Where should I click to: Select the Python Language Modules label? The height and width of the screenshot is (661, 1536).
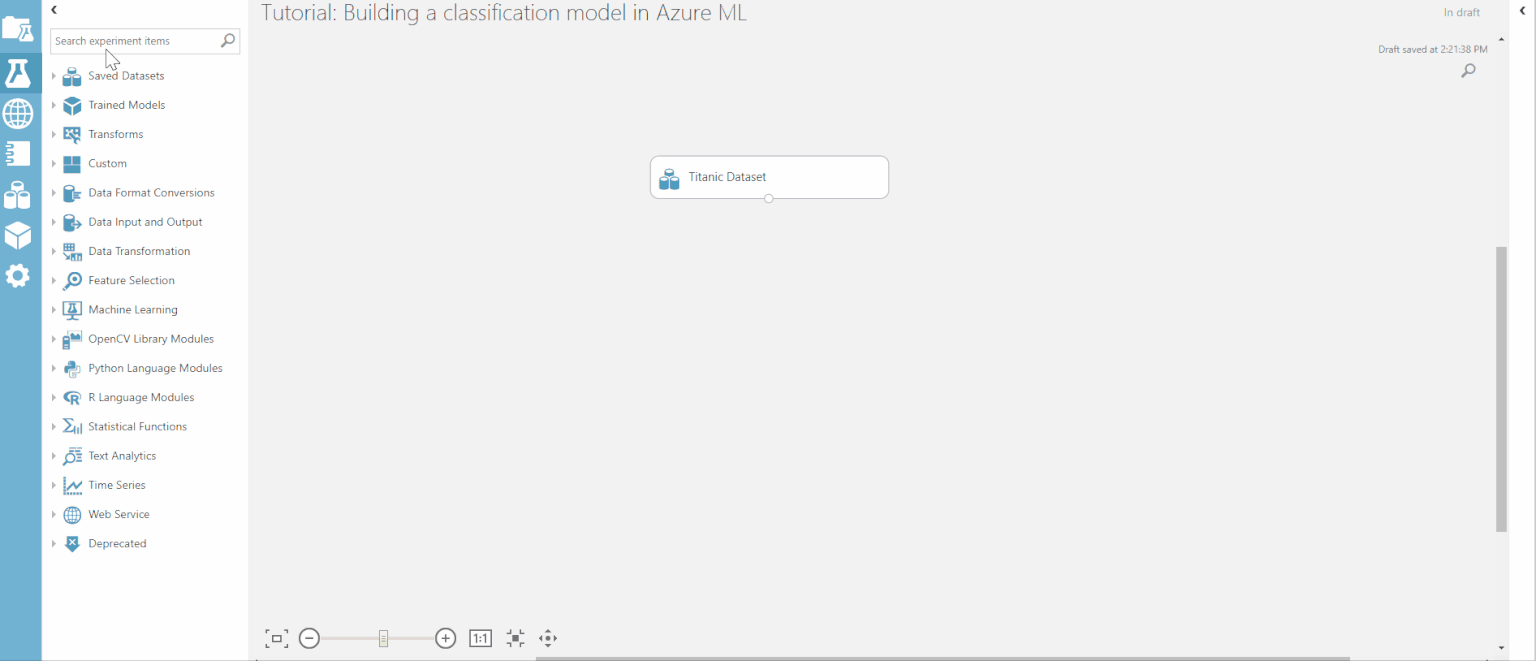[156, 368]
